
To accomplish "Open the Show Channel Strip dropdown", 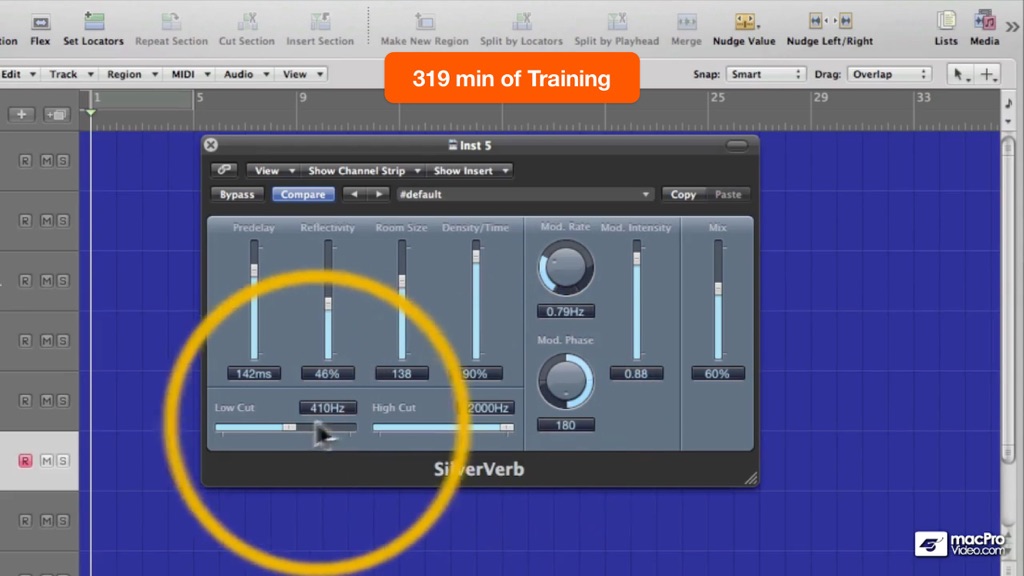I will tap(364, 170).
